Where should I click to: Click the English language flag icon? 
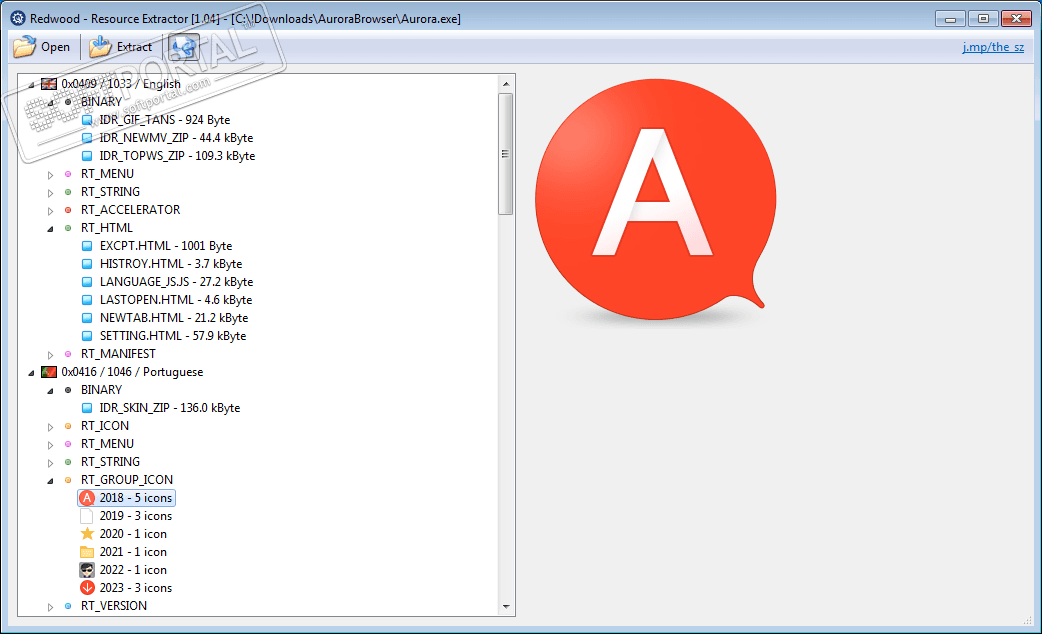pyautogui.click(x=49, y=84)
